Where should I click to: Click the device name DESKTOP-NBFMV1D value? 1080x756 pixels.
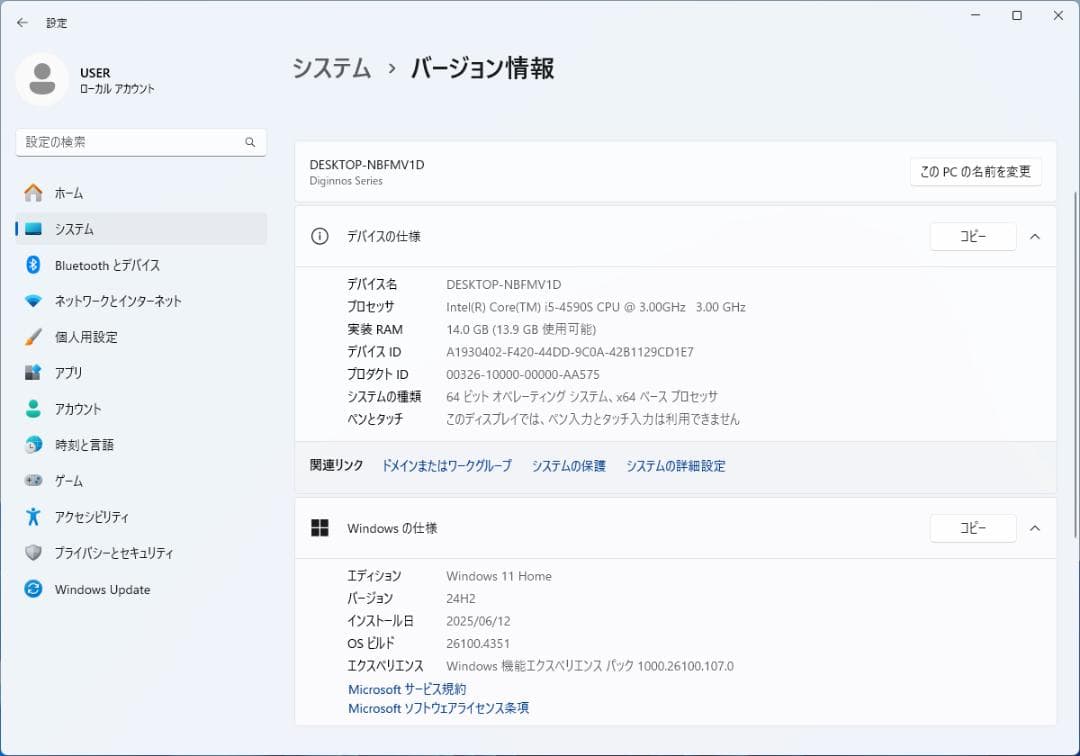503,284
